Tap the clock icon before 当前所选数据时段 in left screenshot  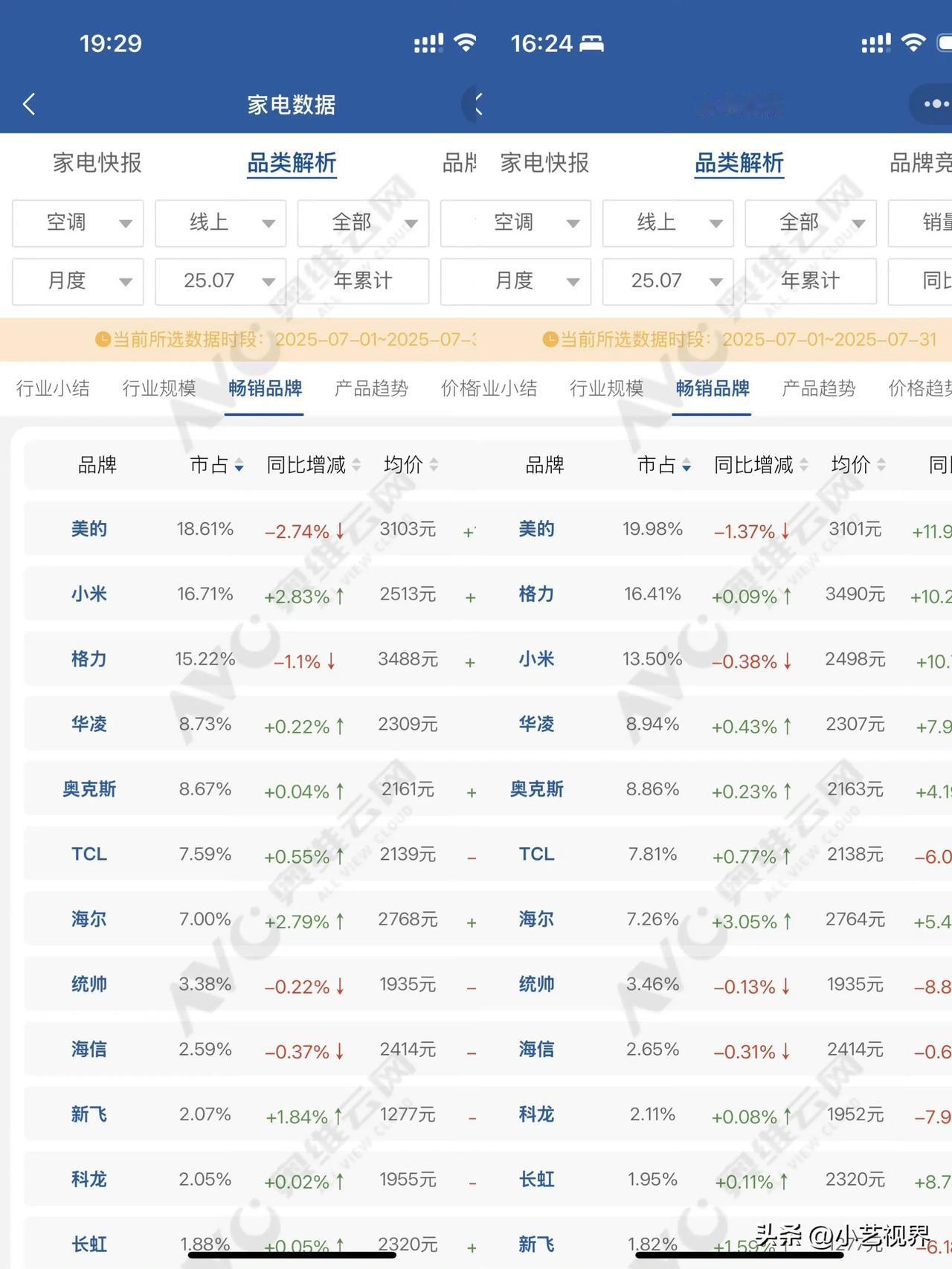103,340
